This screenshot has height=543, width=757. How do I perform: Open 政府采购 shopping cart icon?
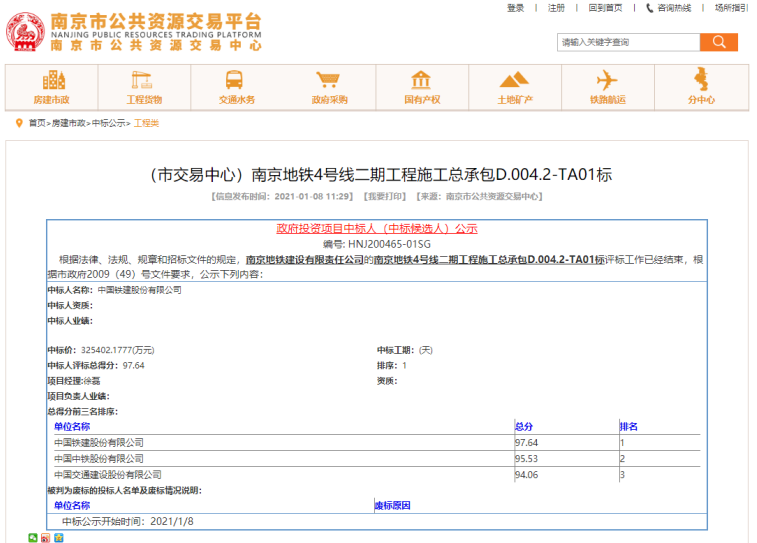(329, 82)
